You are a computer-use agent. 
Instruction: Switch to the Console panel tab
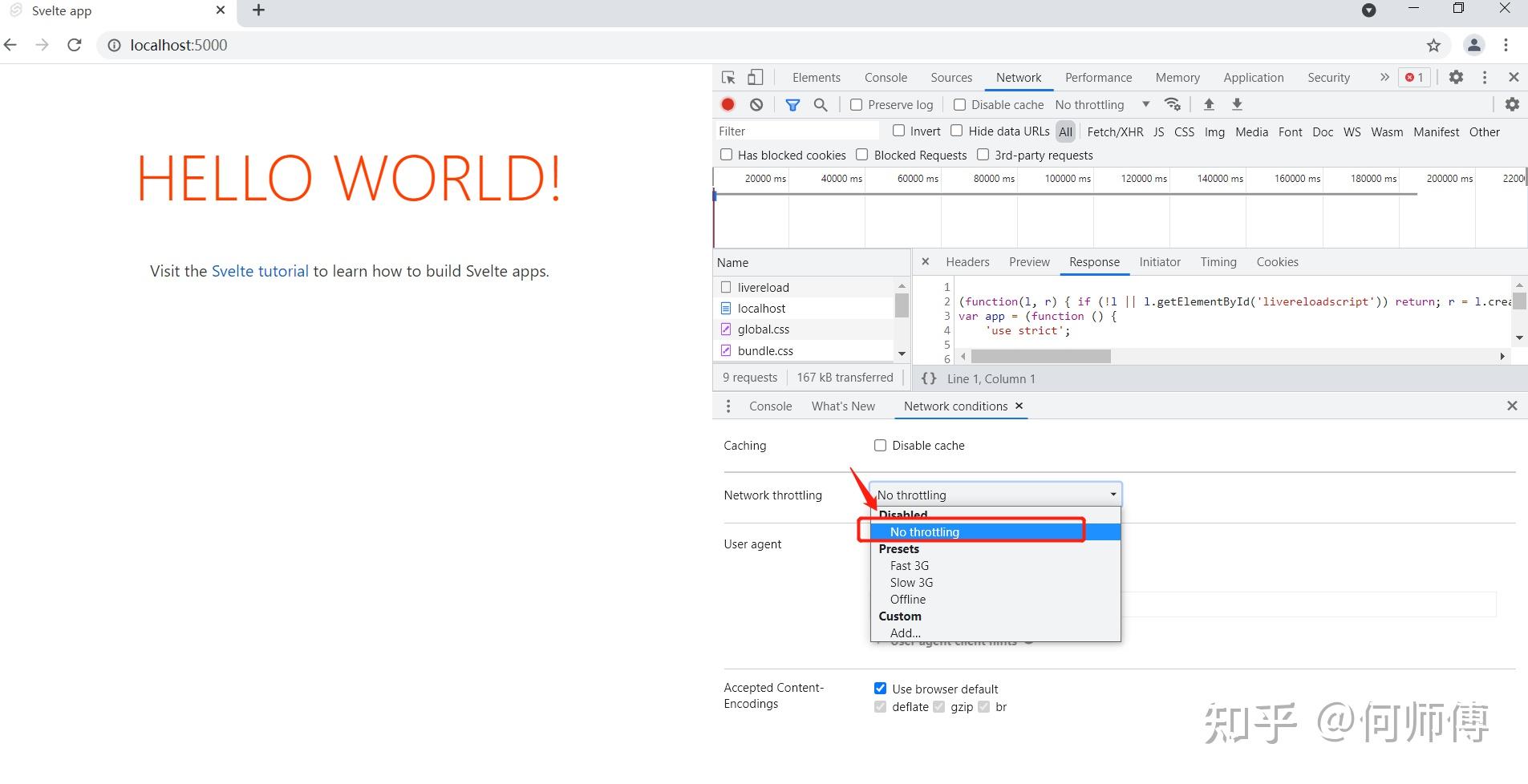[x=886, y=78]
